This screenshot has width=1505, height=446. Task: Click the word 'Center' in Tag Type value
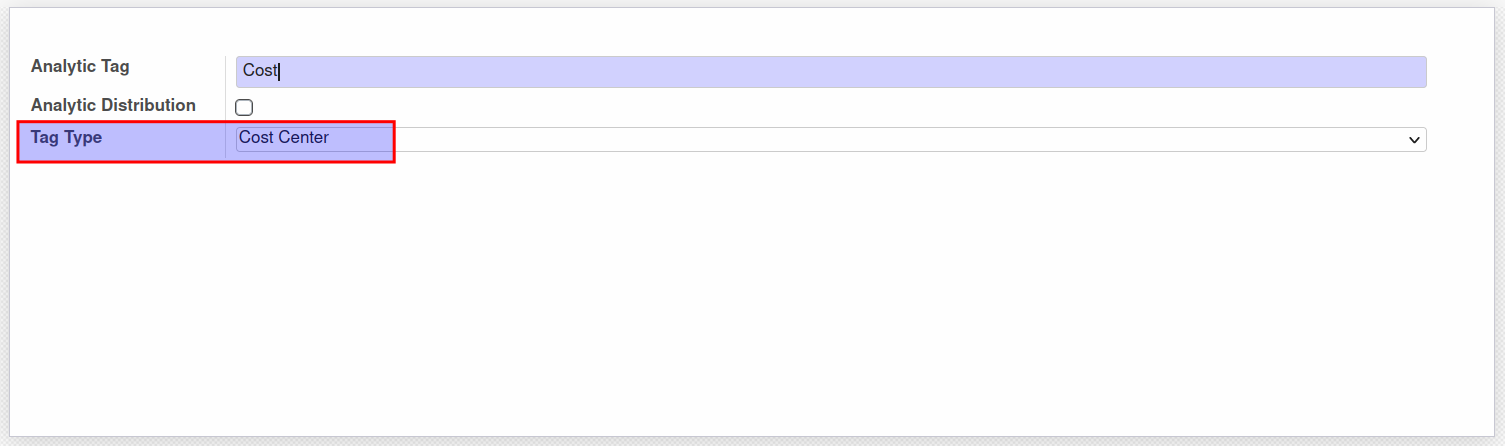(x=304, y=138)
